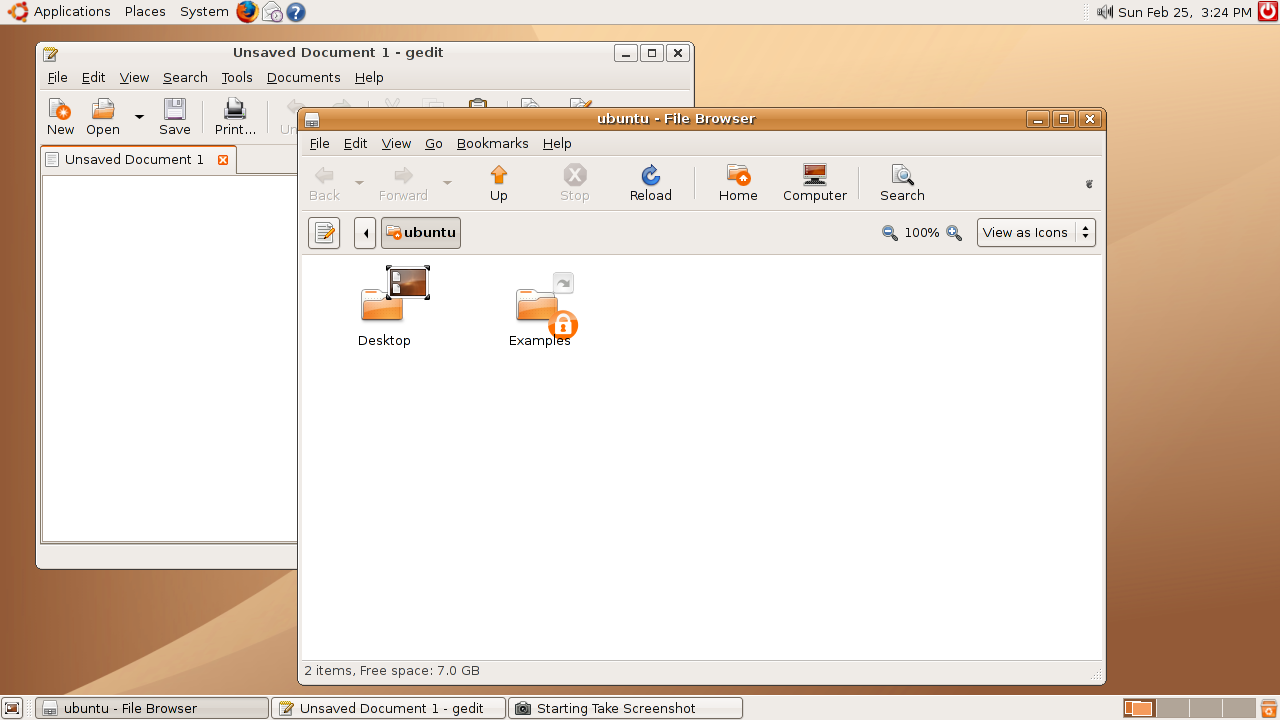Create a new document in gedit
This screenshot has width=1280, height=720.
tap(59, 115)
